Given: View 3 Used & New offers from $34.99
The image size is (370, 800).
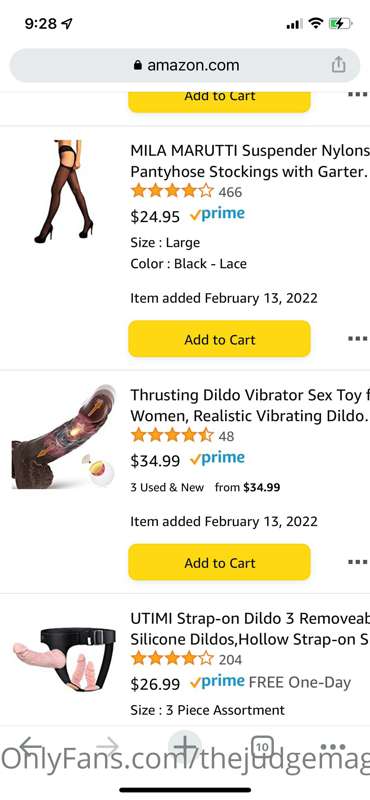Looking at the screenshot, I should pyautogui.click(x=205, y=487).
